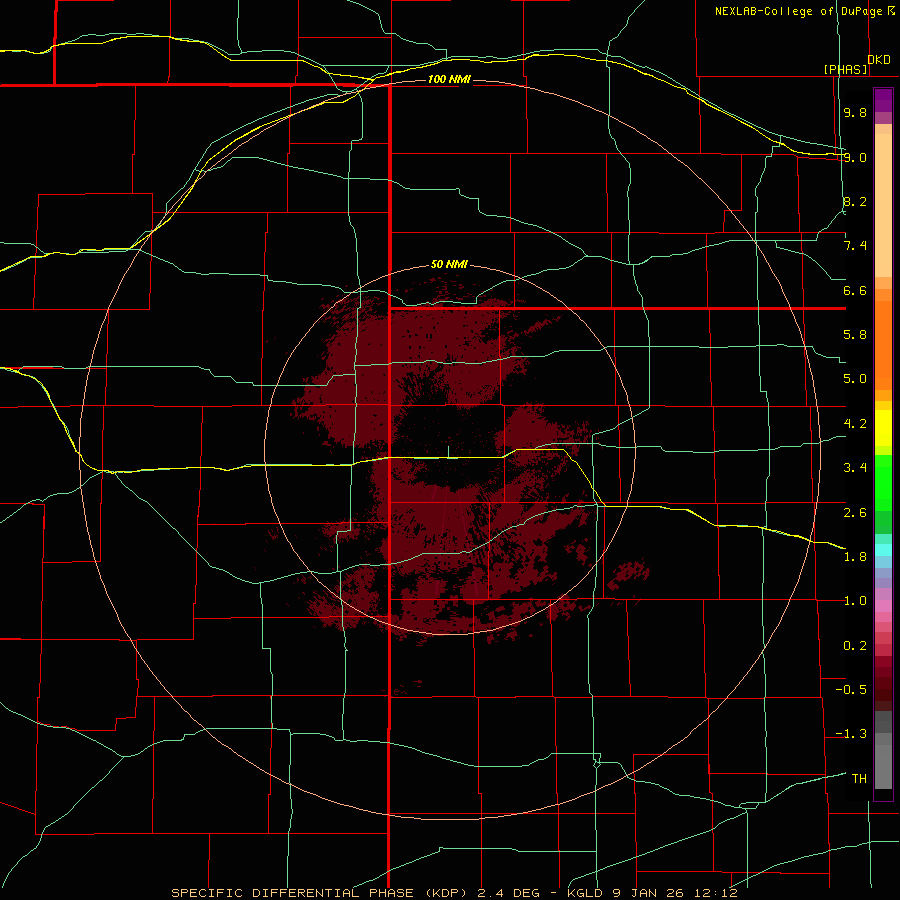Click the 0.2 value on the color scale

pyautogui.click(x=855, y=646)
